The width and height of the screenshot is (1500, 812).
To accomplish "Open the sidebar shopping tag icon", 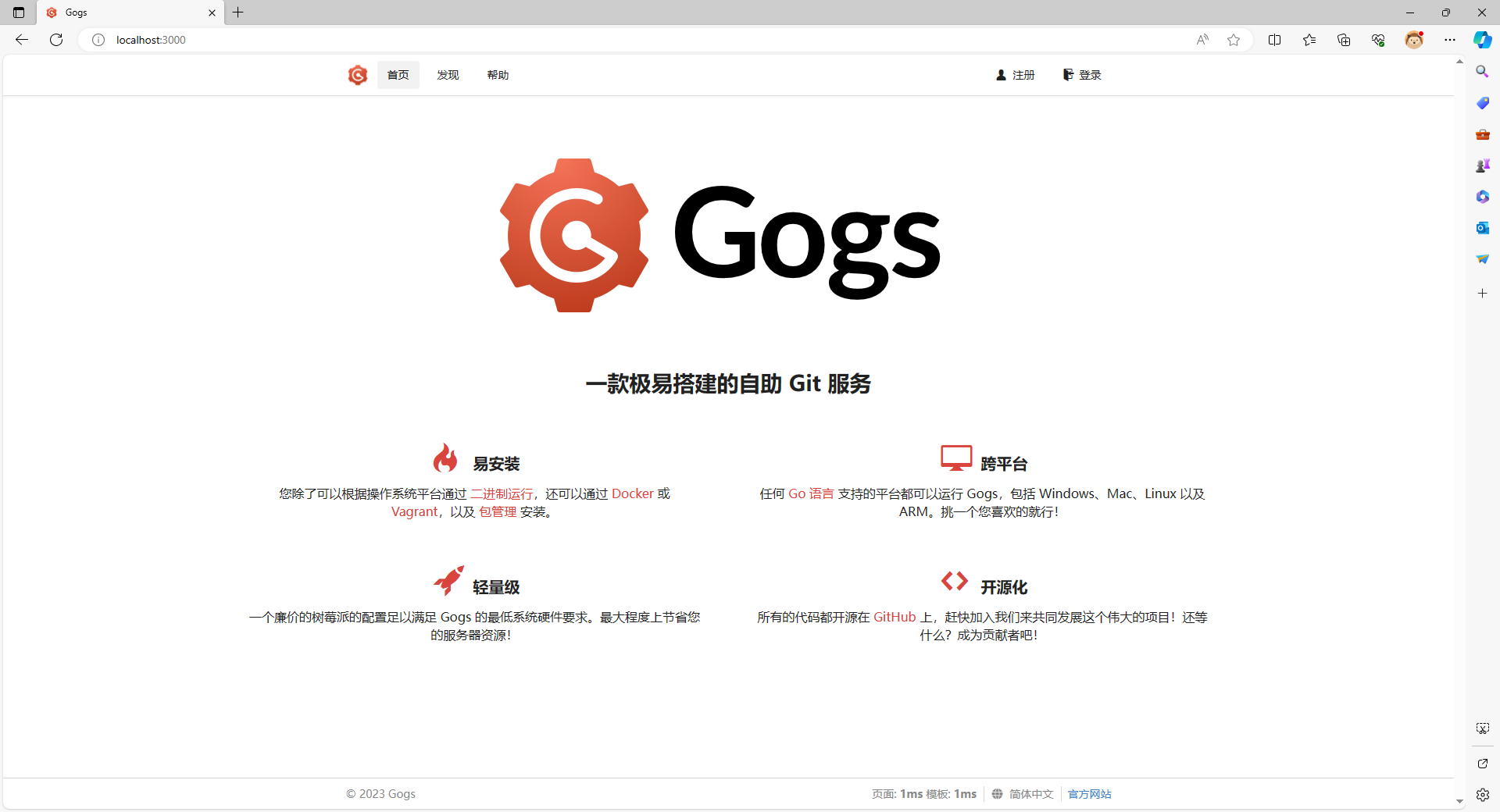I will click(x=1482, y=103).
